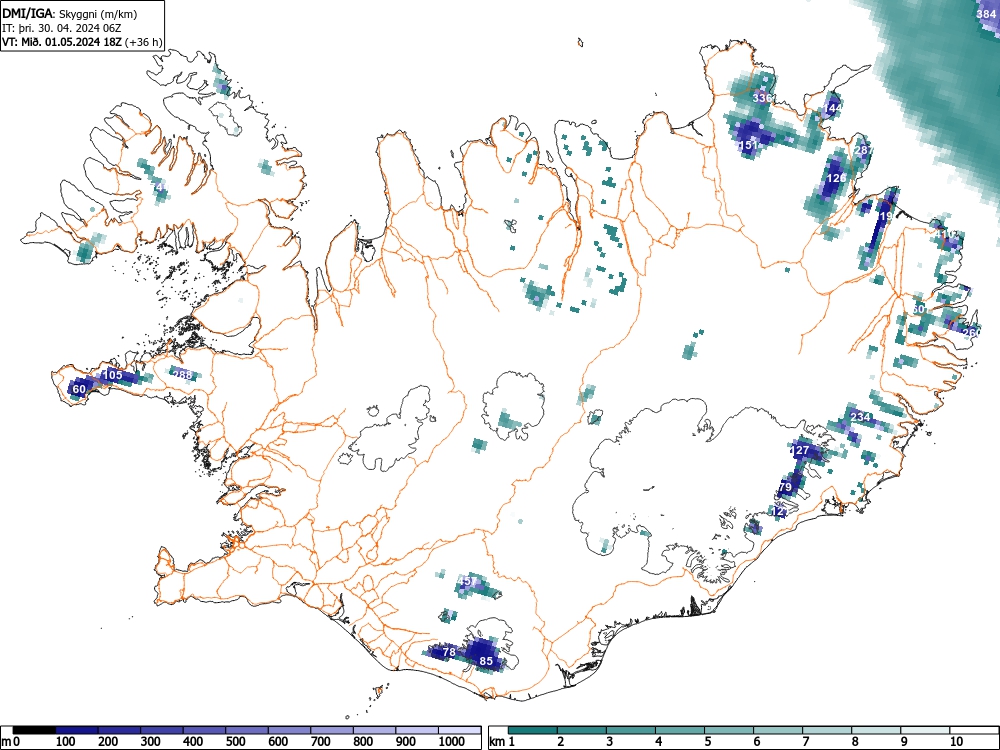Viewport: 1000px width, 750px height.
Task: Click the 900–1000 m pale legend swatch
Action: click(417, 730)
